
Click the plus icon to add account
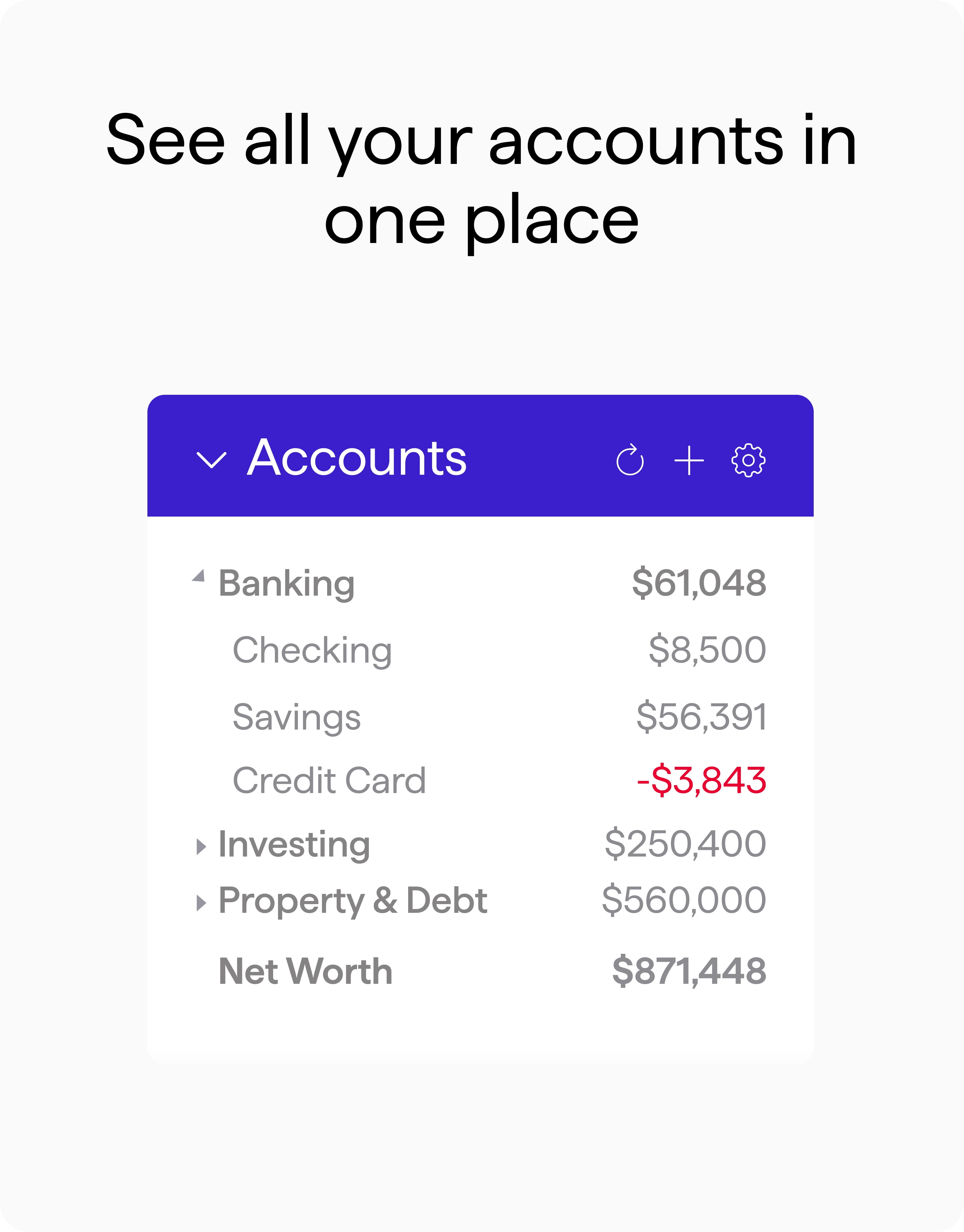(689, 460)
